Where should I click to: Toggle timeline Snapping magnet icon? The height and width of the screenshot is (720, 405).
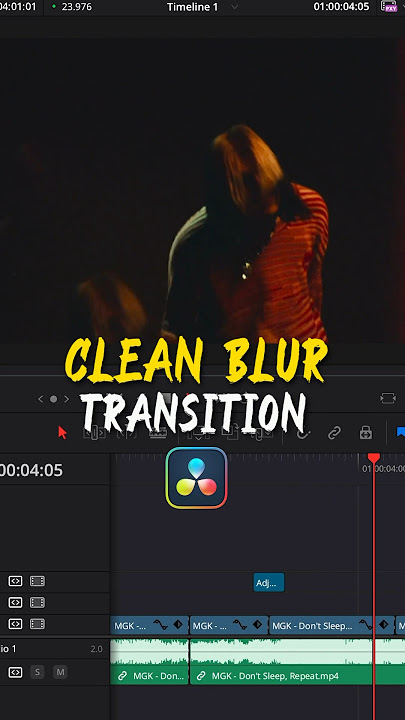tap(303, 433)
